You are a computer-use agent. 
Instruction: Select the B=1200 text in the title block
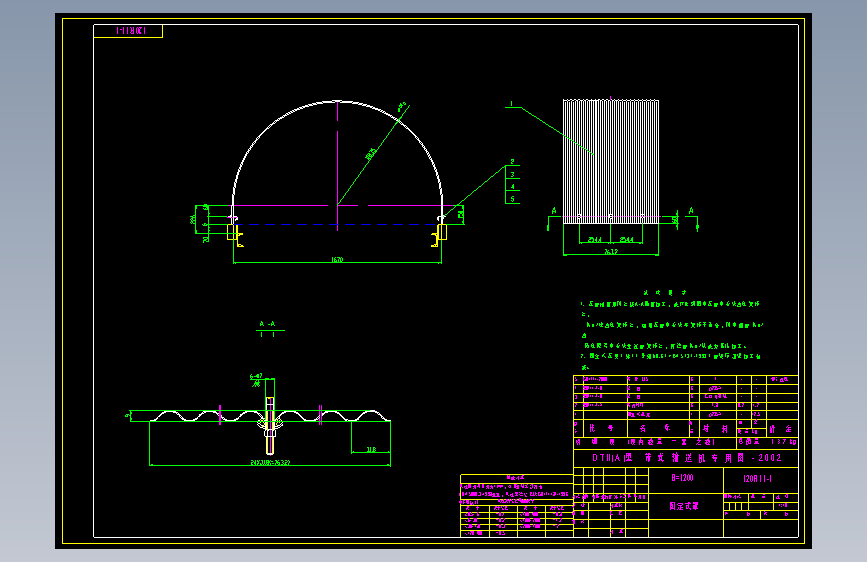682,478
